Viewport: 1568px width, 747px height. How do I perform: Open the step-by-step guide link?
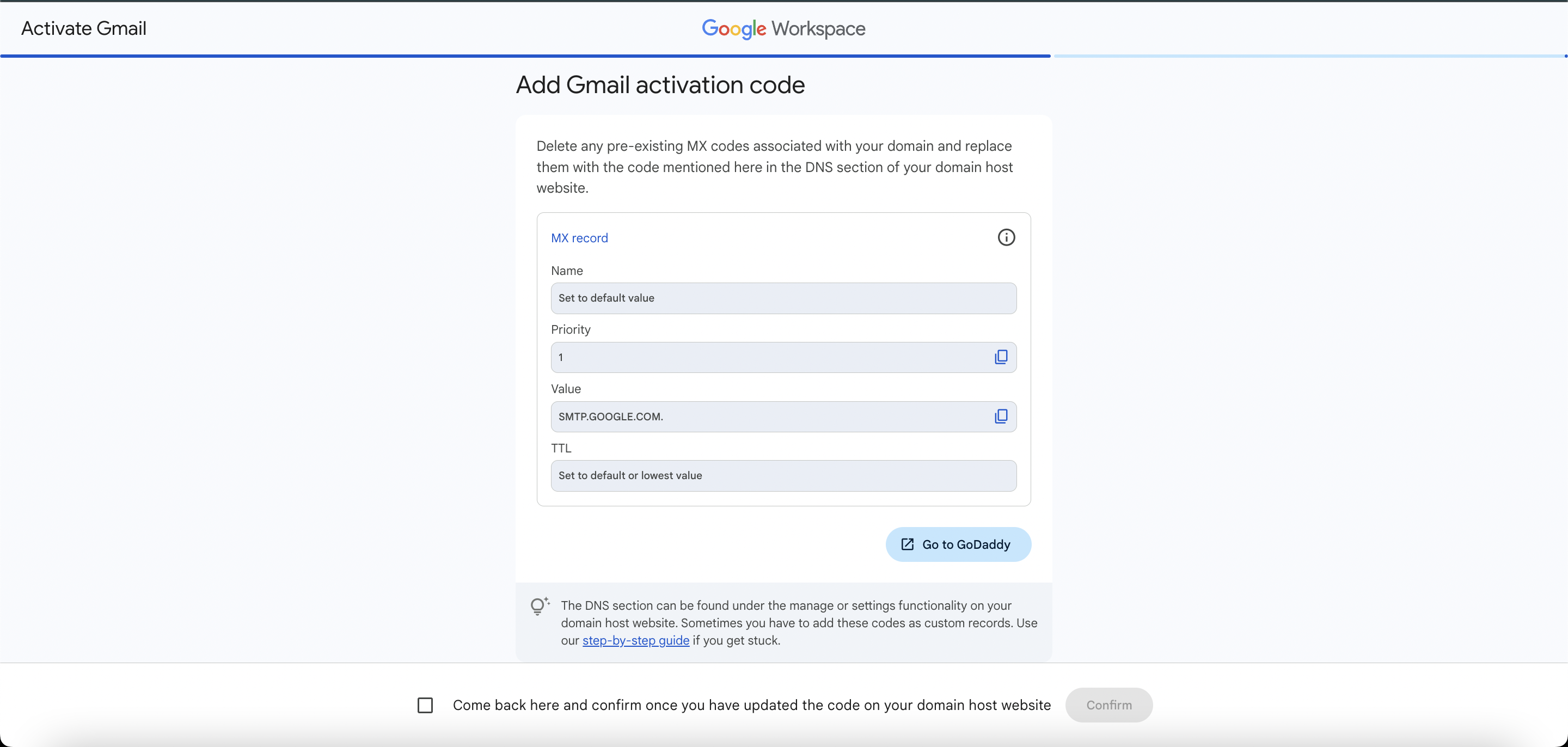click(635, 640)
